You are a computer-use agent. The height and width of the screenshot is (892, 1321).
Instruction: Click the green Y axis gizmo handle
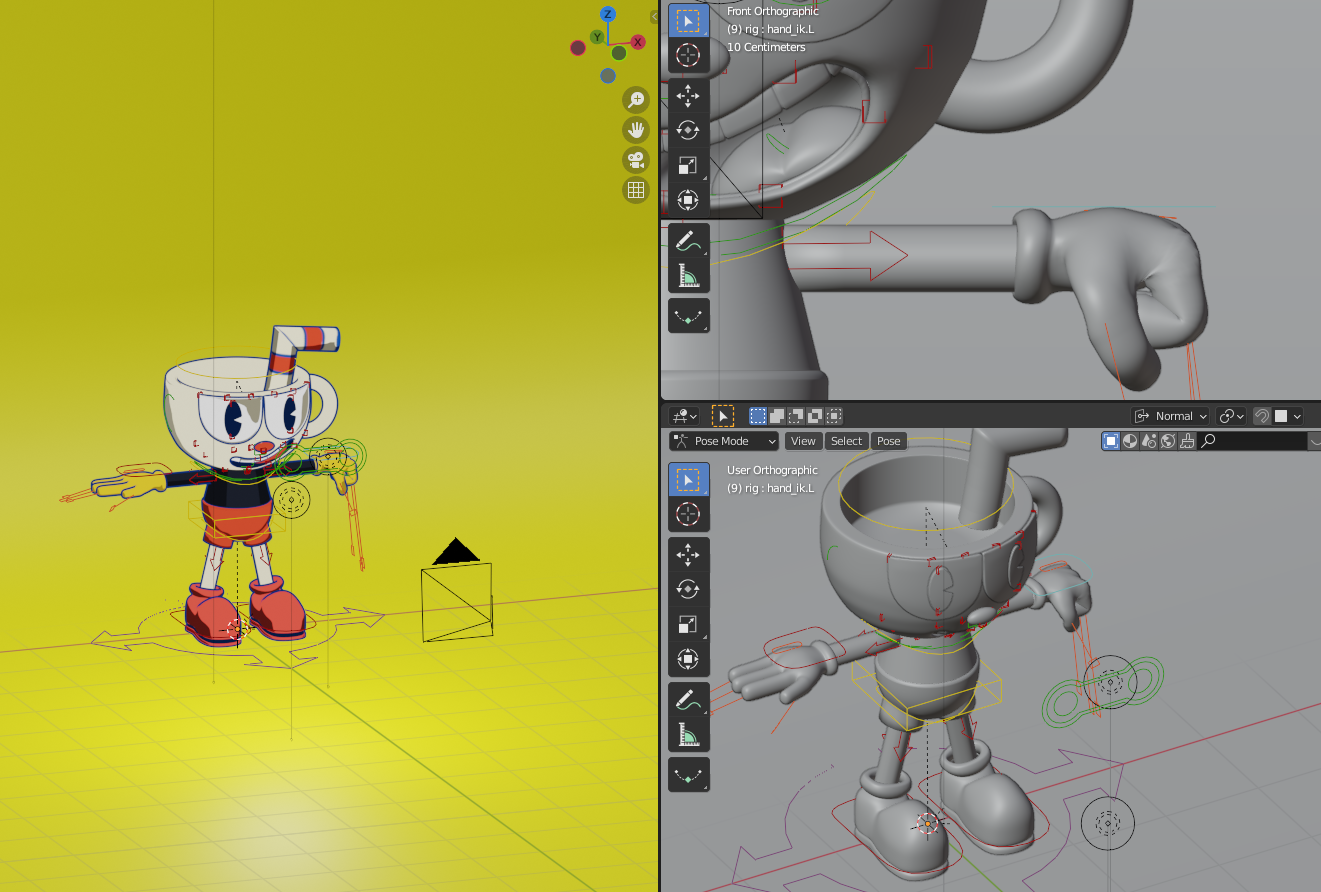(597, 37)
